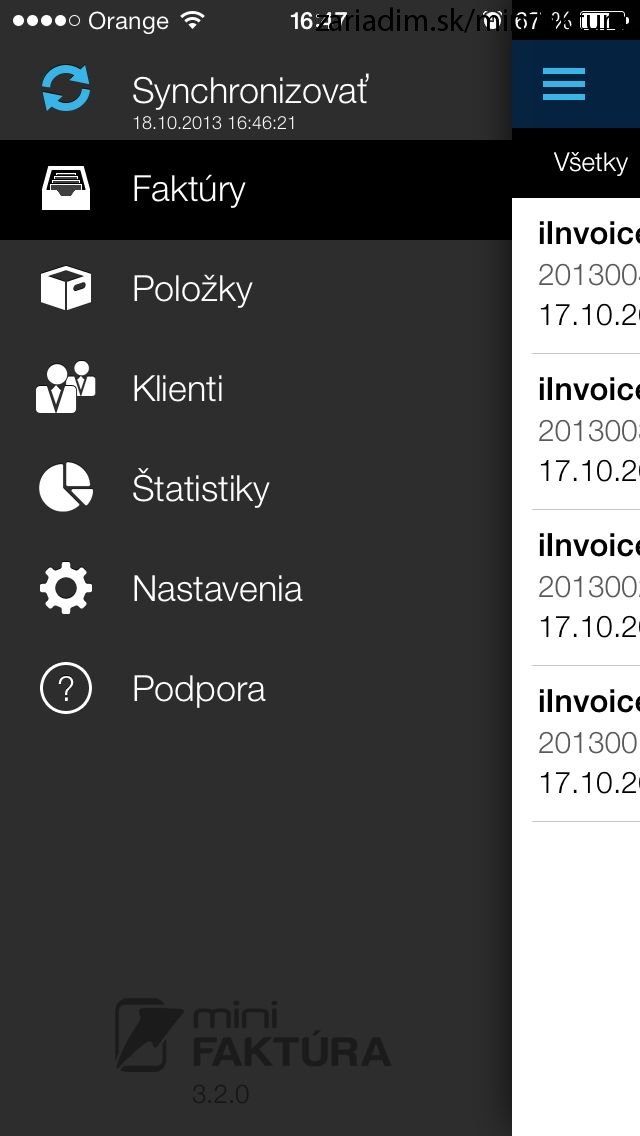Tap the mini Faktúra logo at bottom
Screen dimensions: 640x1136
tap(253, 1036)
